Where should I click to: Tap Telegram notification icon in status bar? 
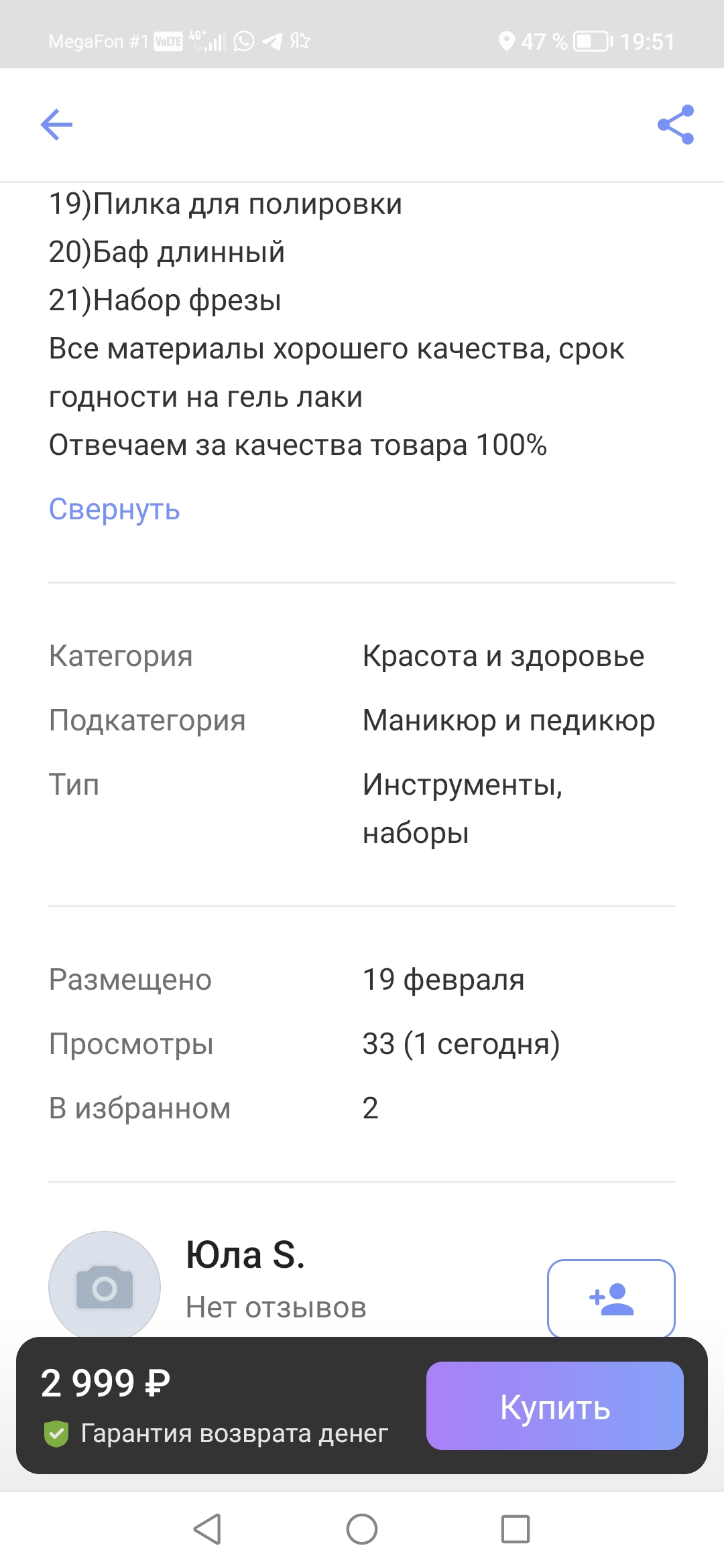tap(271, 42)
